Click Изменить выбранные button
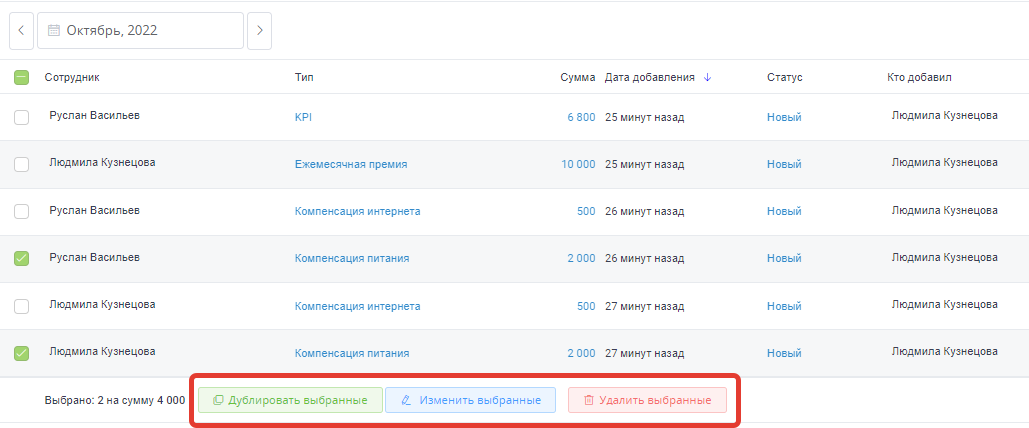The width and height of the screenshot is (1029, 428). pyautogui.click(x=471, y=400)
